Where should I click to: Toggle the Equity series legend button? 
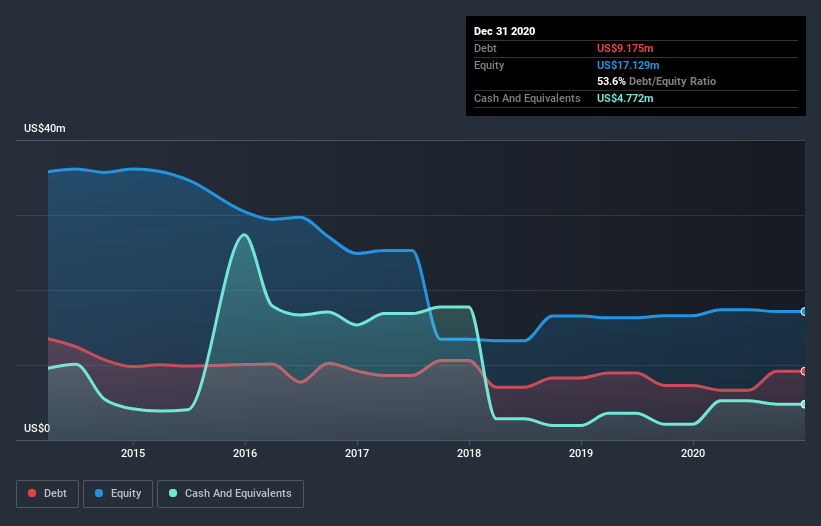118,494
